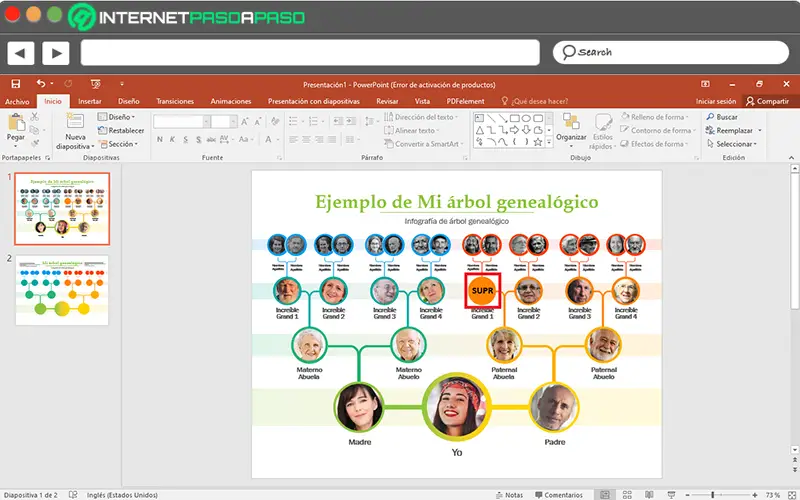Toggle the Notas pane in status bar
The width and height of the screenshot is (800, 500).
[509, 495]
